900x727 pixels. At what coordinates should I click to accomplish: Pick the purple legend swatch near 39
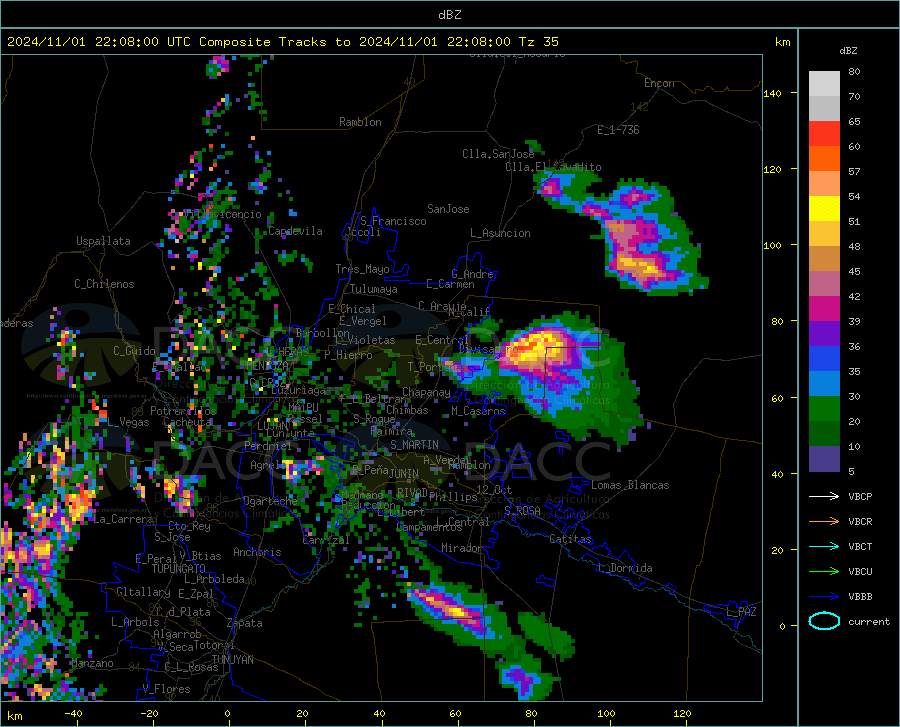[x=824, y=334]
